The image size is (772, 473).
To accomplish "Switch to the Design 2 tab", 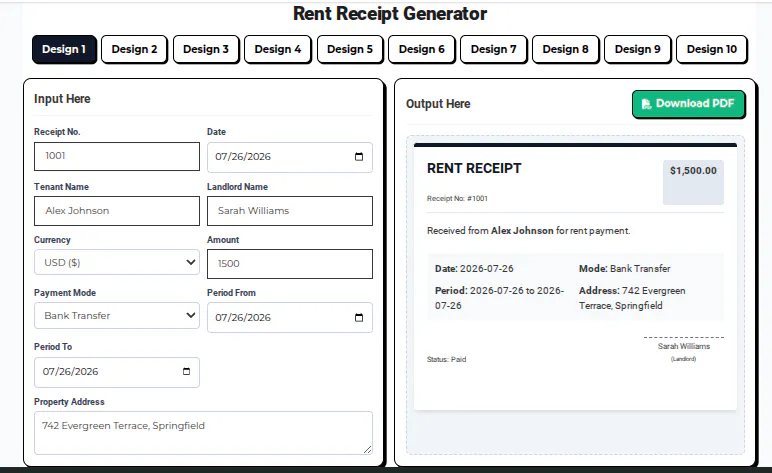I will tap(134, 49).
